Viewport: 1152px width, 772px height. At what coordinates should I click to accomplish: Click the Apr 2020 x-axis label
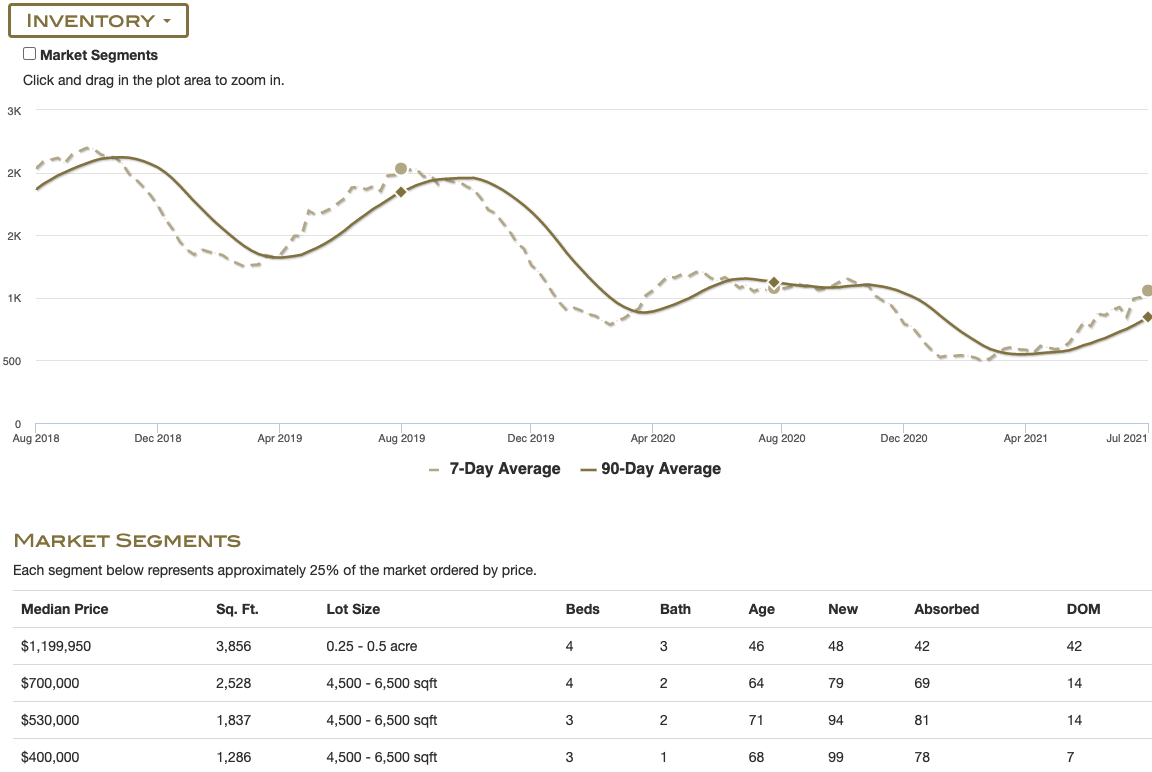tap(653, 439)
